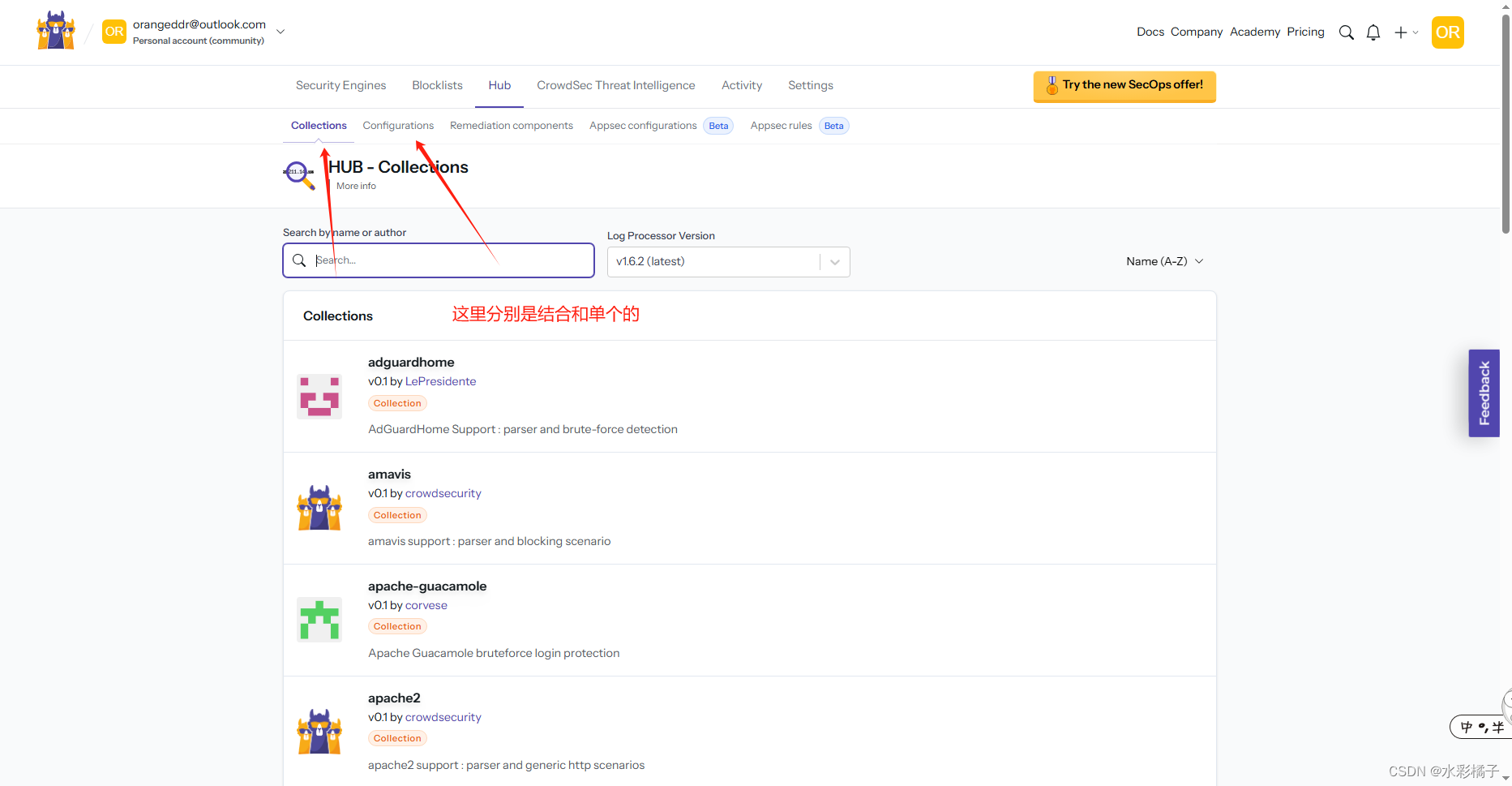Open Appsec configurations sub-tab
Image resolution: width=1512 pixels, height=786 pixels.
[643, 126]
